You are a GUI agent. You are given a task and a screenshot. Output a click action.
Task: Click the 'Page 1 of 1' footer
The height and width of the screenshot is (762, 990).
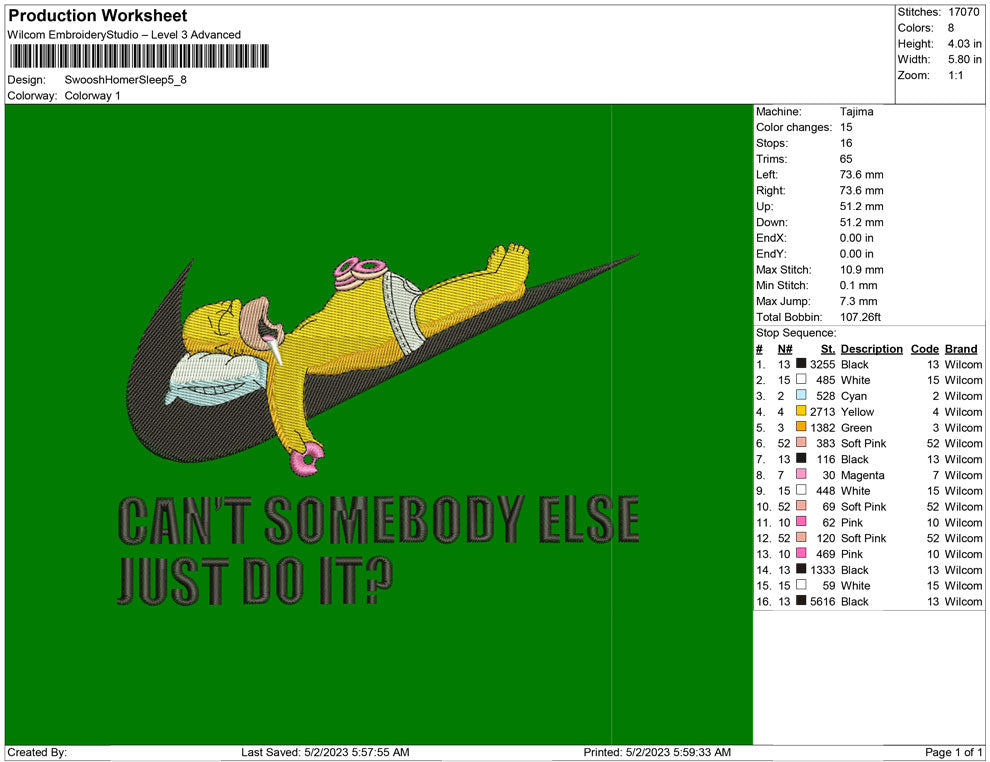pos(953,752)
